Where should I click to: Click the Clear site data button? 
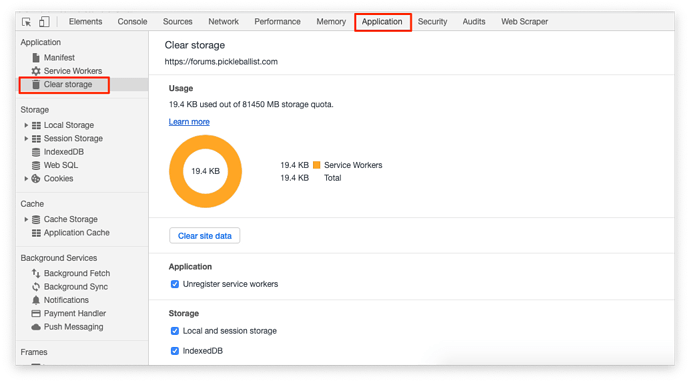click(205, 236)
